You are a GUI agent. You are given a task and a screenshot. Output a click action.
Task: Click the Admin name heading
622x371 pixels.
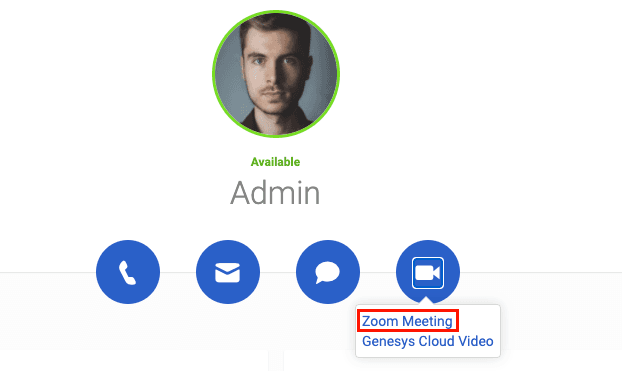(275, 193)
